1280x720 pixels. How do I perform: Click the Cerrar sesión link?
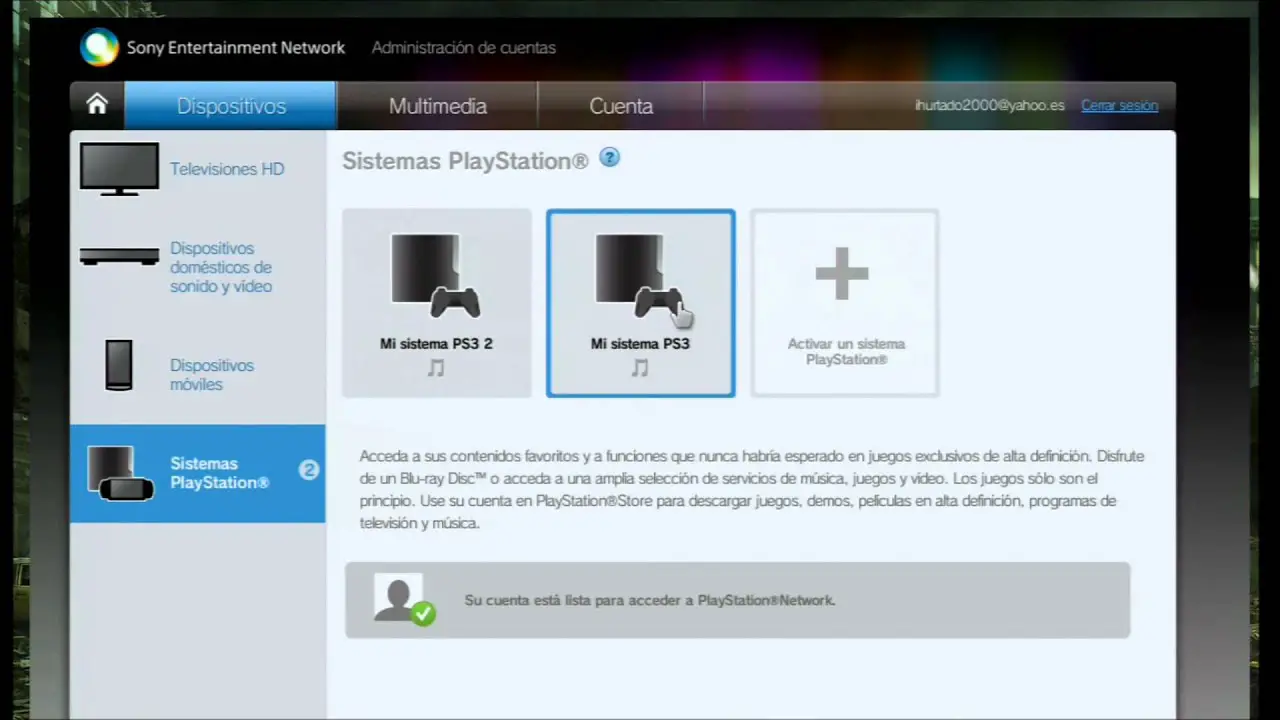coord(1119,105)
